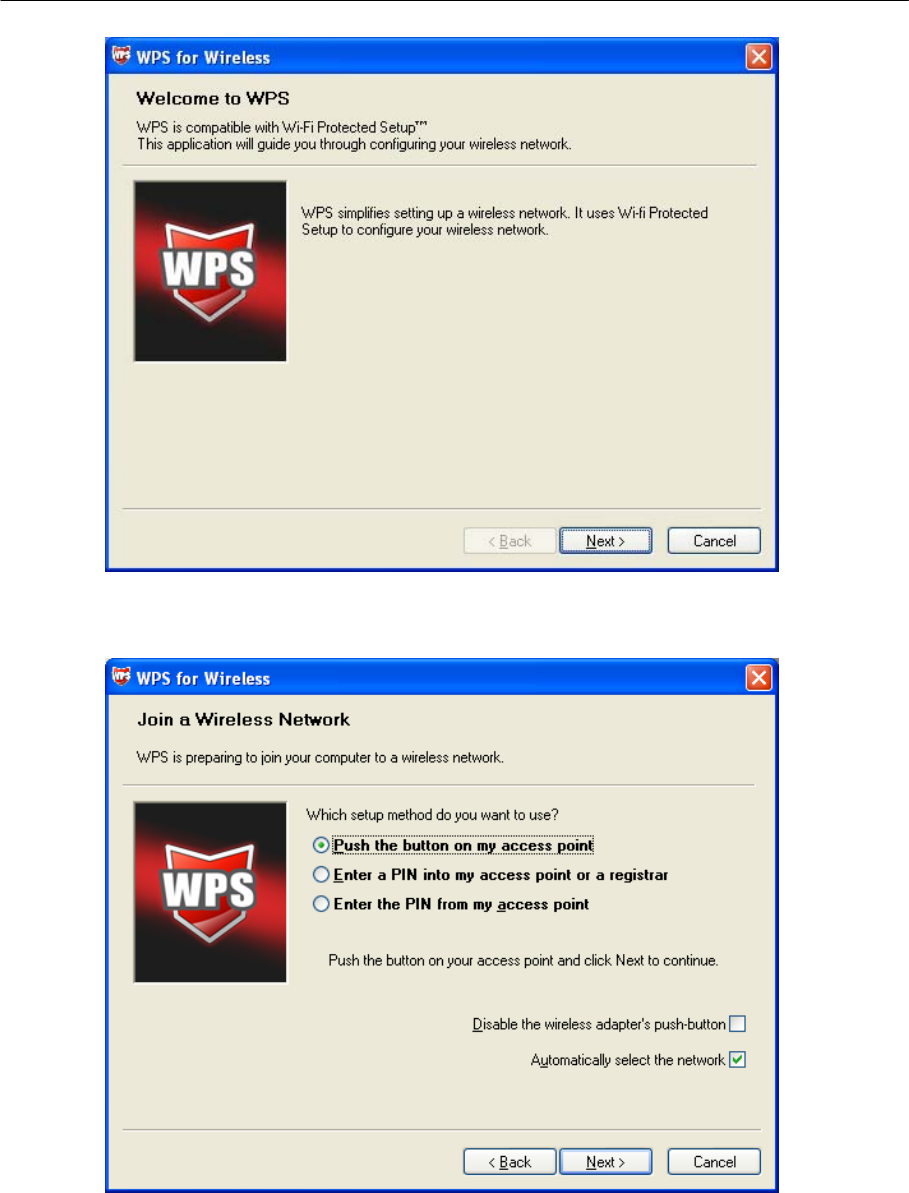Click the WPS logo image in Join a Wireless Network dialog
This screenshot has width=909, height=1193.
pos(211,892)
